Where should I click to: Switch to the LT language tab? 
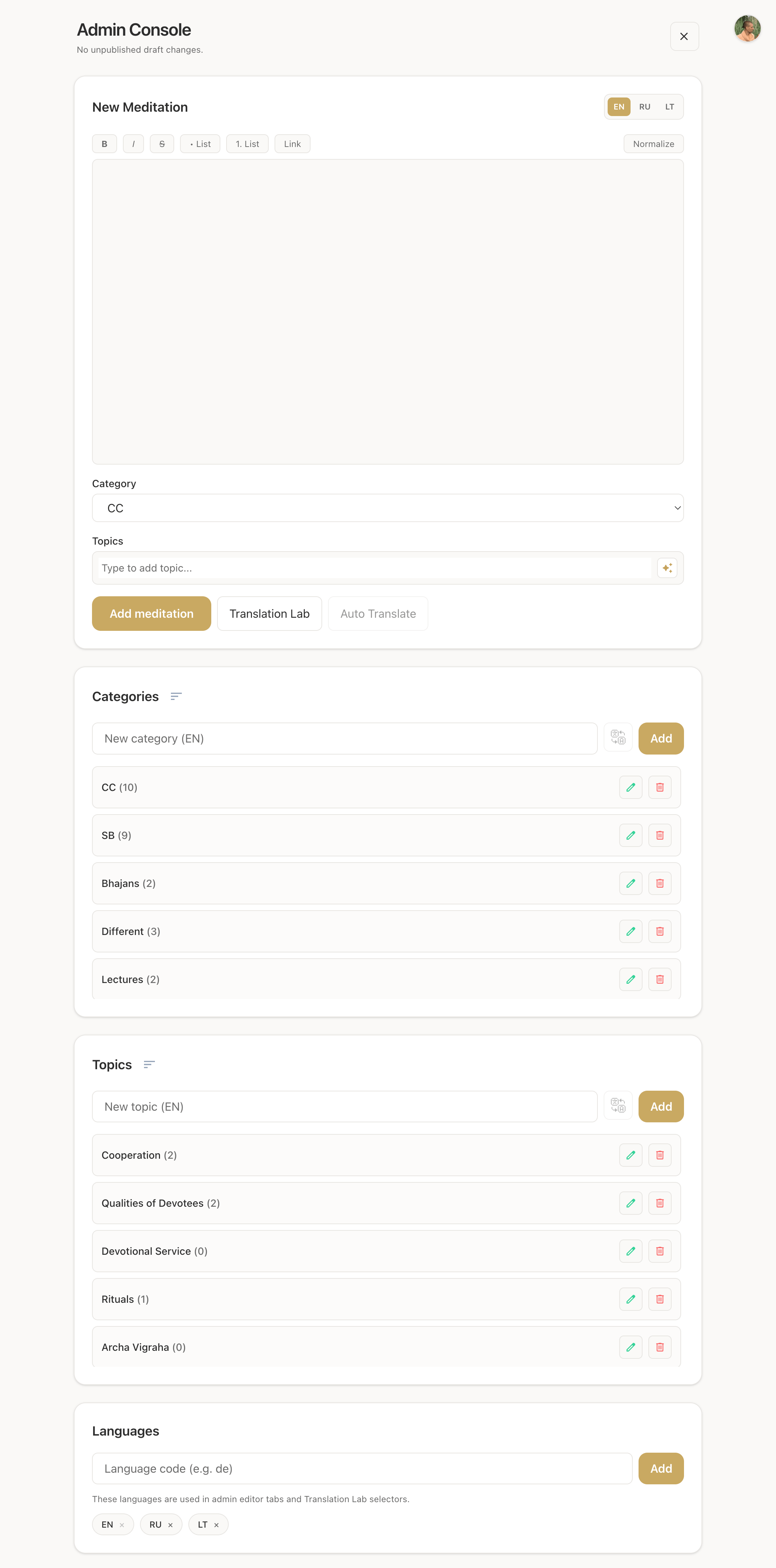tap(669, 107)
